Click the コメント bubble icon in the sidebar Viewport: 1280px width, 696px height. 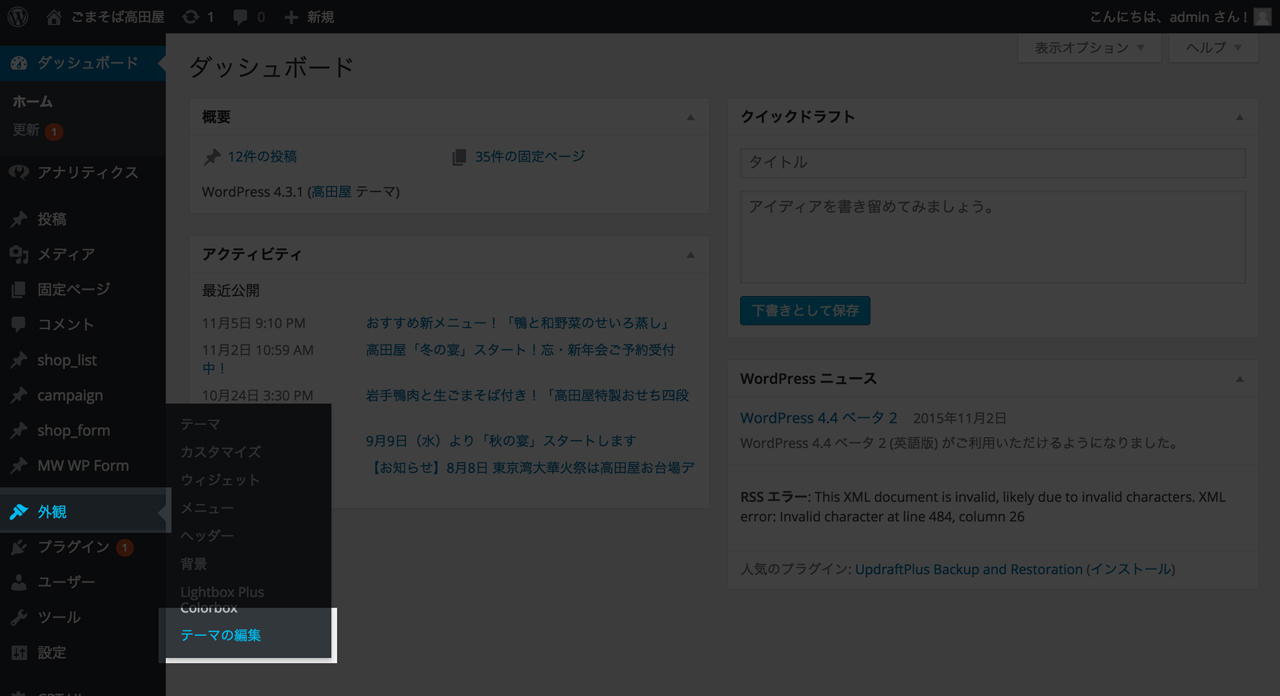[19, 325]
